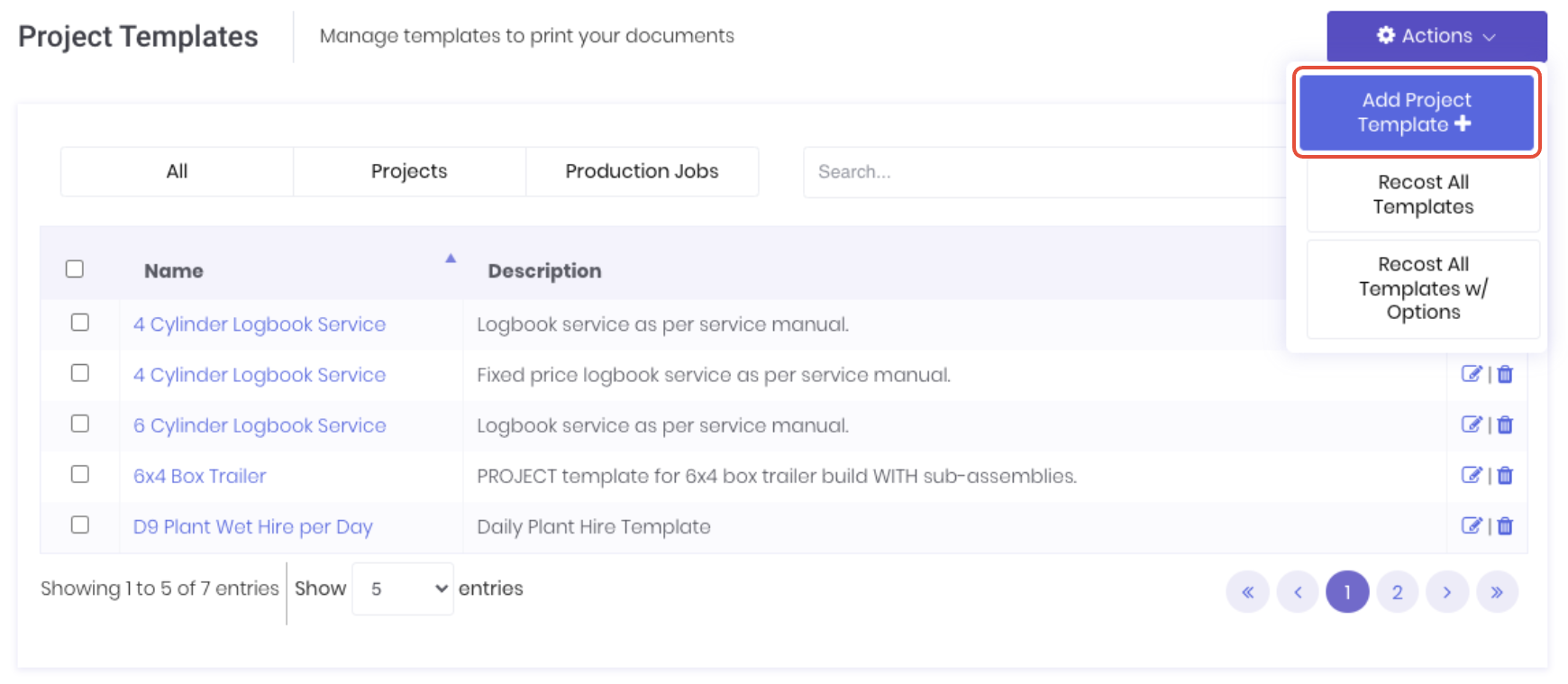This screenshot has height=684, width=1568.
Task: Delete the D9 Plant Wet Hire template
Action: point(1505,525)
